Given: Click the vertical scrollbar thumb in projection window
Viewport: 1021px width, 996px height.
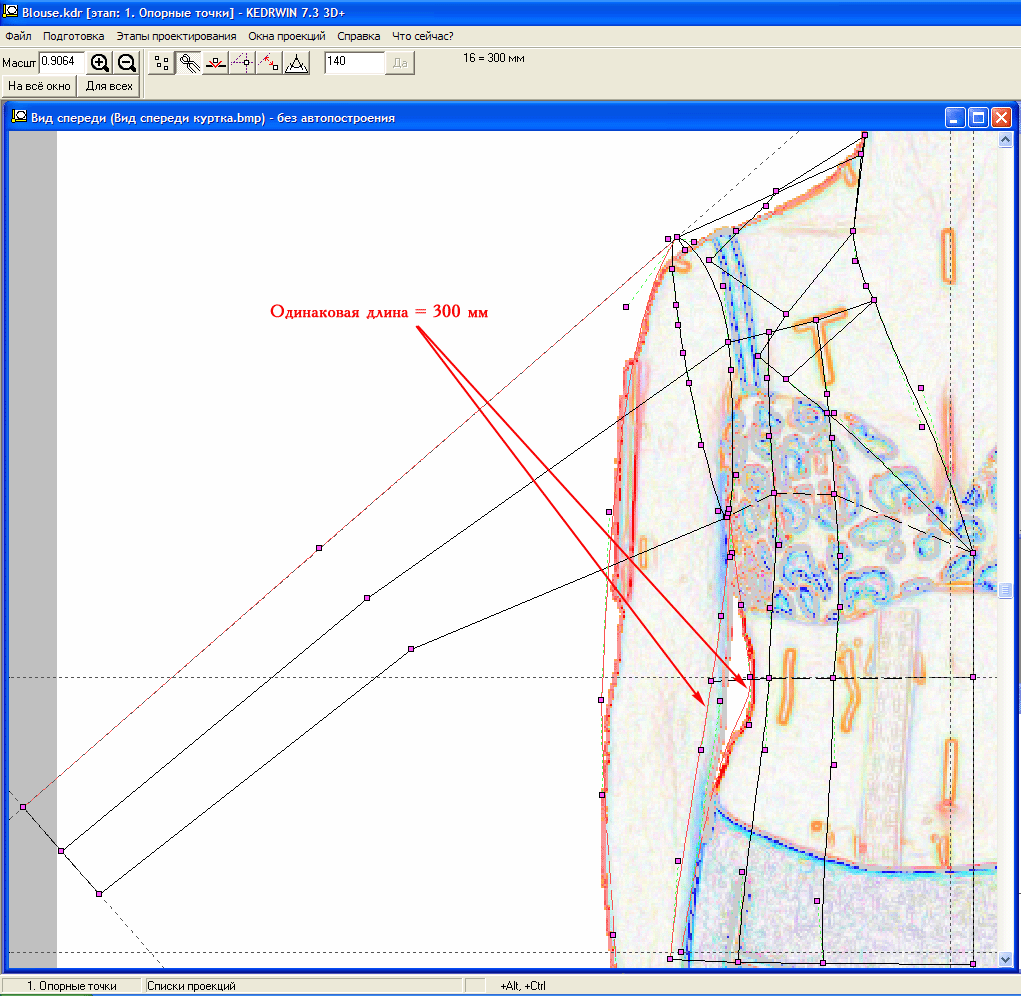Looking at the screenshot, I should 1006,591.
